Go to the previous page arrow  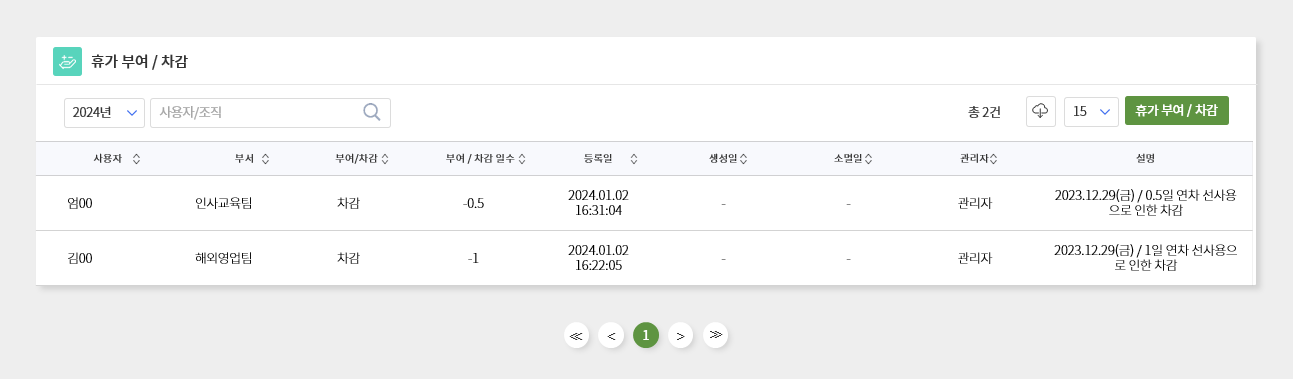(611, 335)
